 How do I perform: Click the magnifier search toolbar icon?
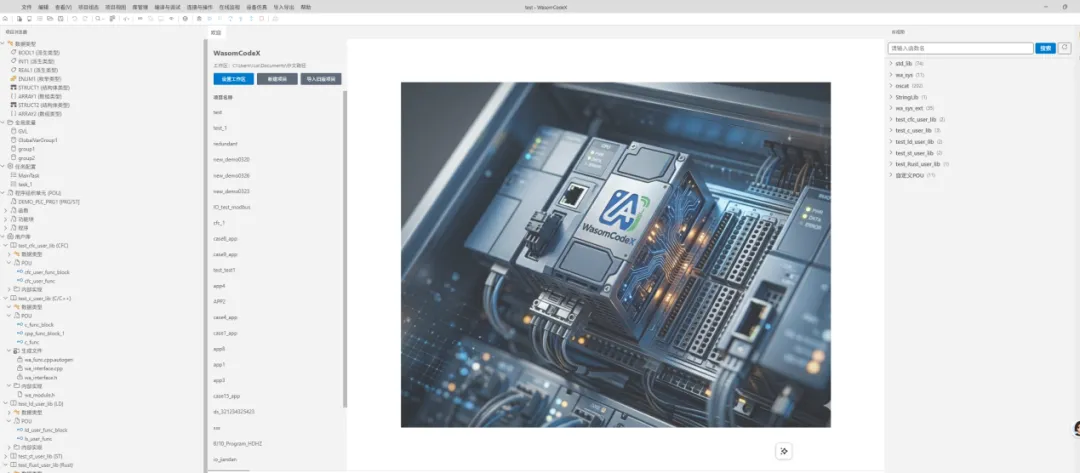point(98,19)
